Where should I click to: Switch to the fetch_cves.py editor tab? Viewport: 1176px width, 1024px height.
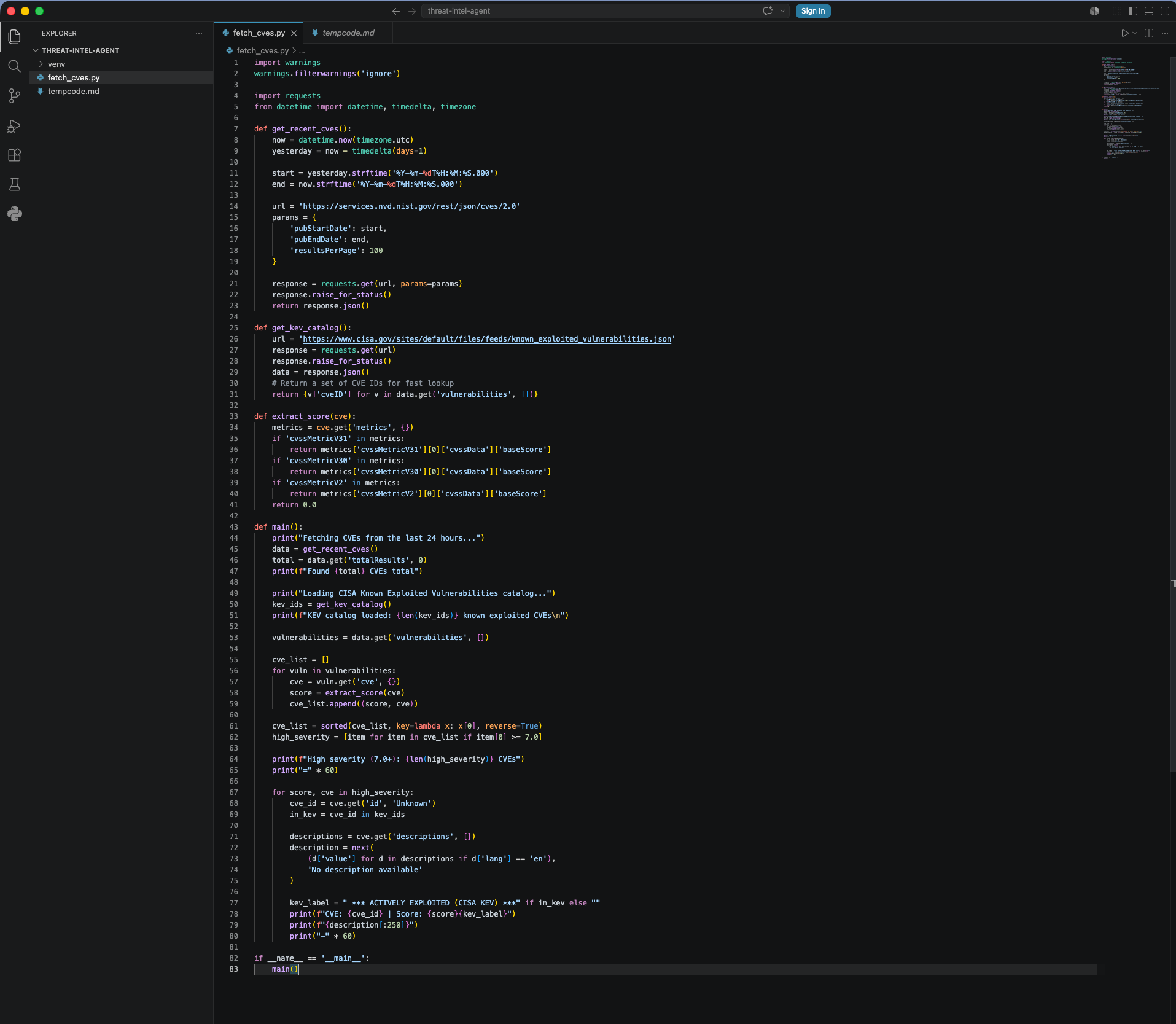pos(259,33)
